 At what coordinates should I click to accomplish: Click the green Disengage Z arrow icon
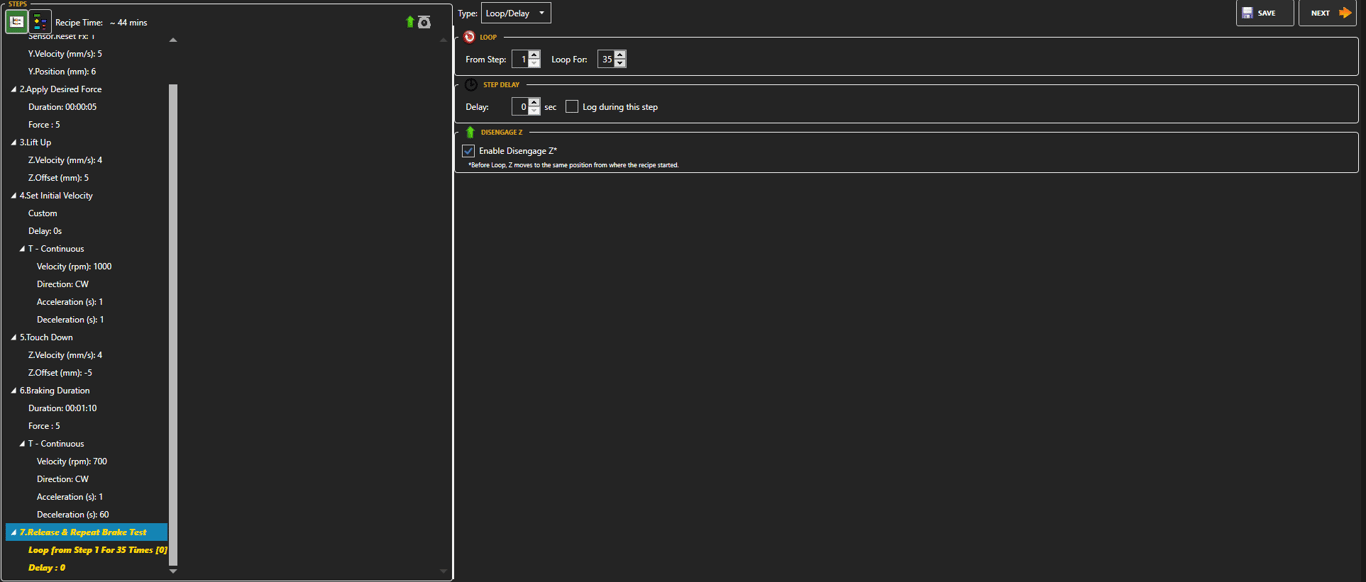[x=470, y=132]
